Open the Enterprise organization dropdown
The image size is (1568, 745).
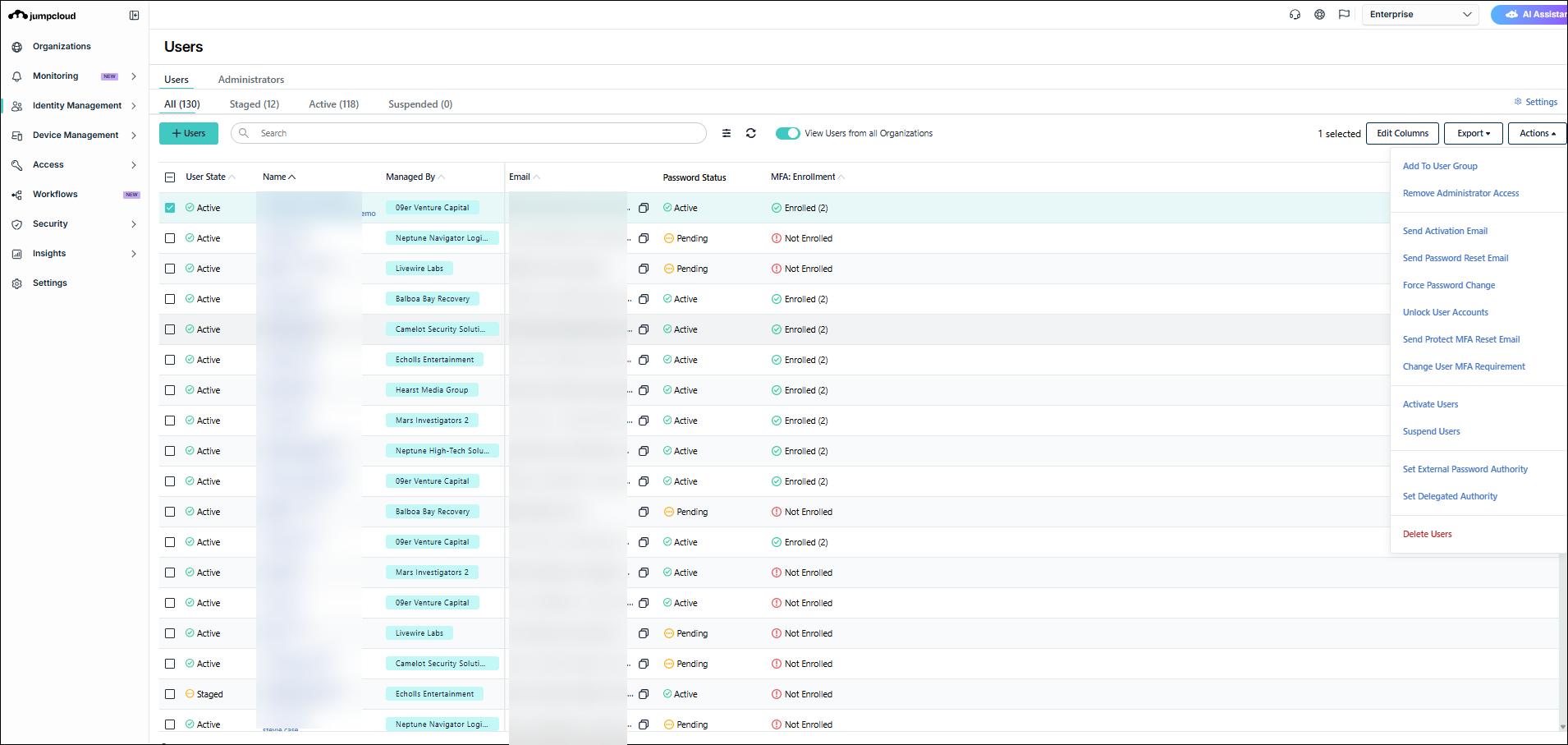[x=1420, y=15]
